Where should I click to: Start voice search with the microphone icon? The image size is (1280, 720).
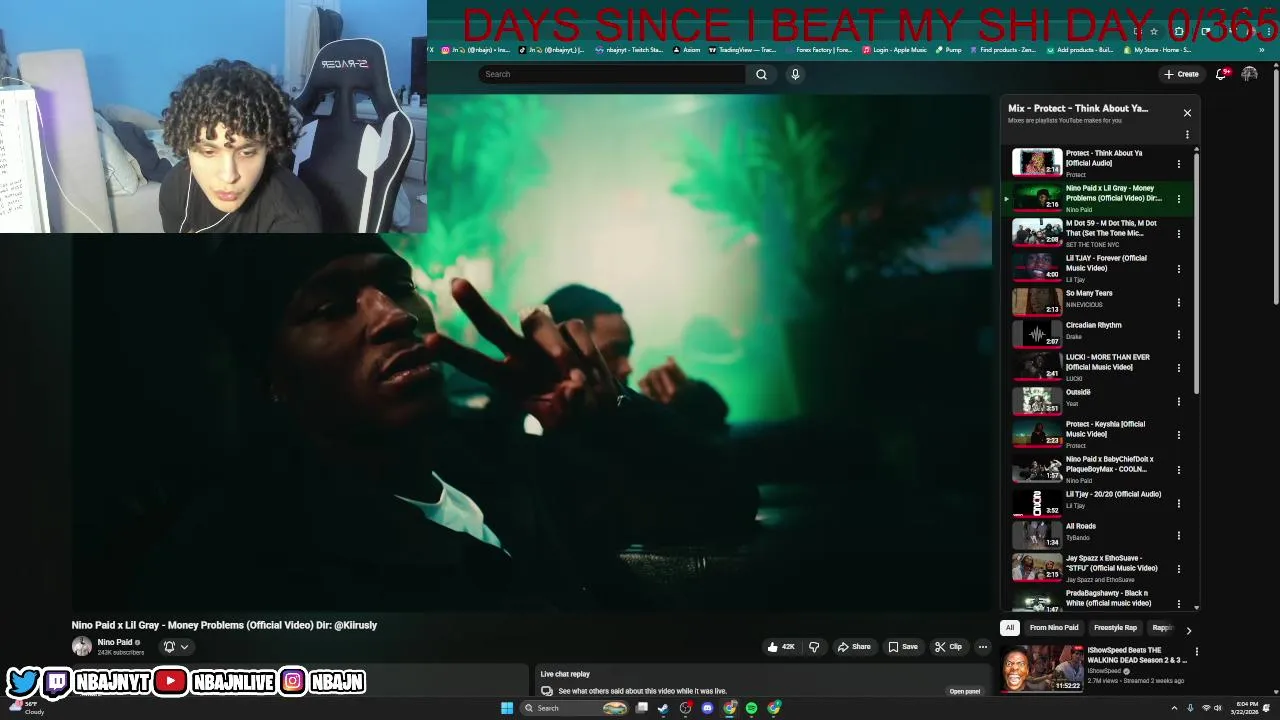[x=795, y=74]
